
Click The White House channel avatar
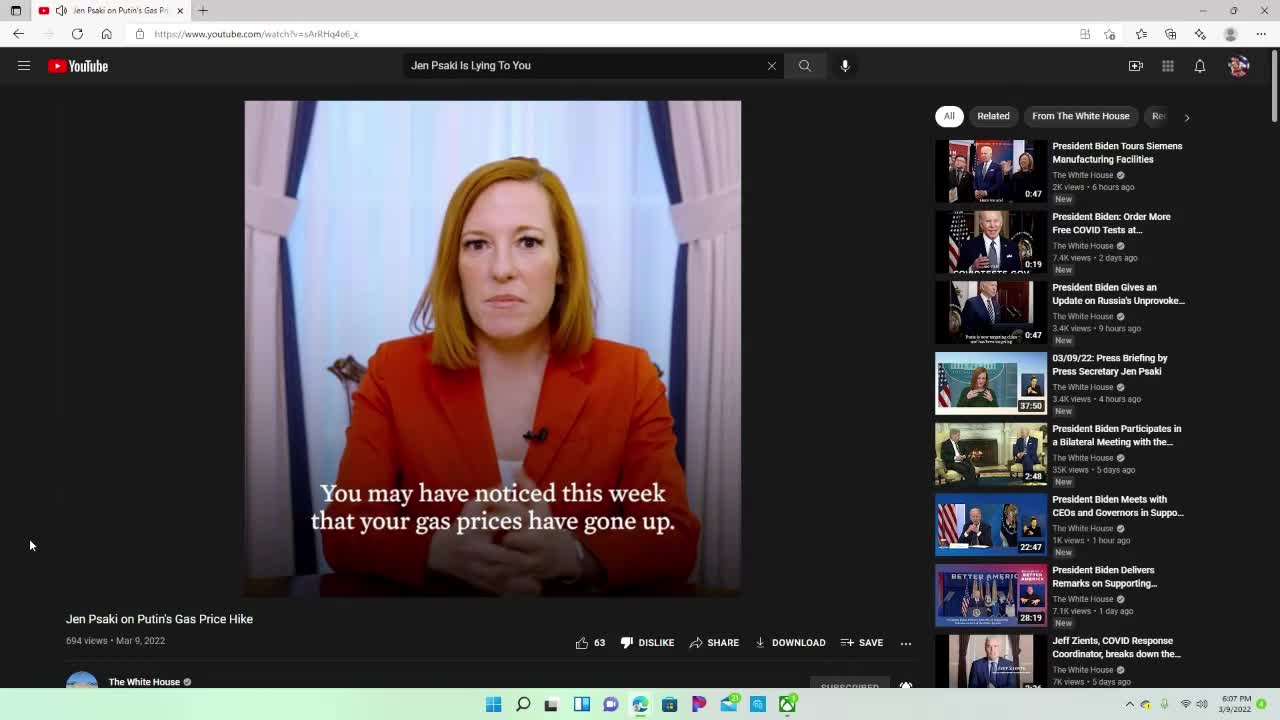point(82,681)
